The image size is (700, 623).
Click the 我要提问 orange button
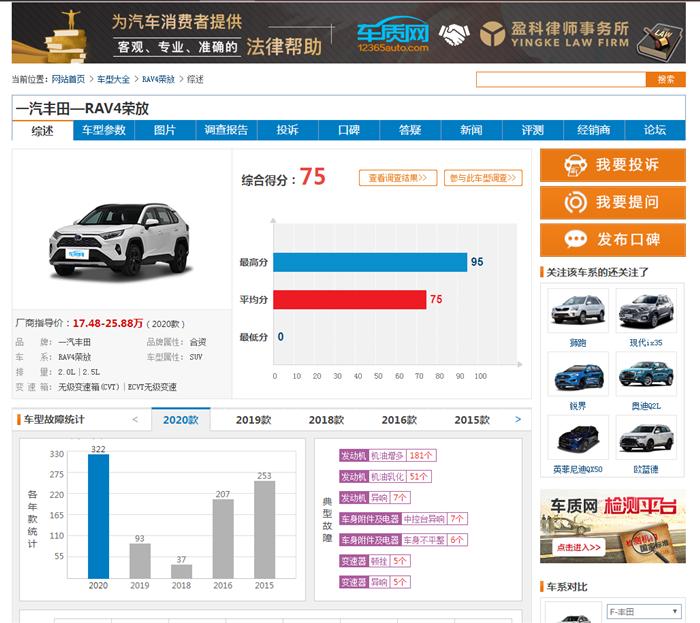pyautogui.click(x=612, y=202)
